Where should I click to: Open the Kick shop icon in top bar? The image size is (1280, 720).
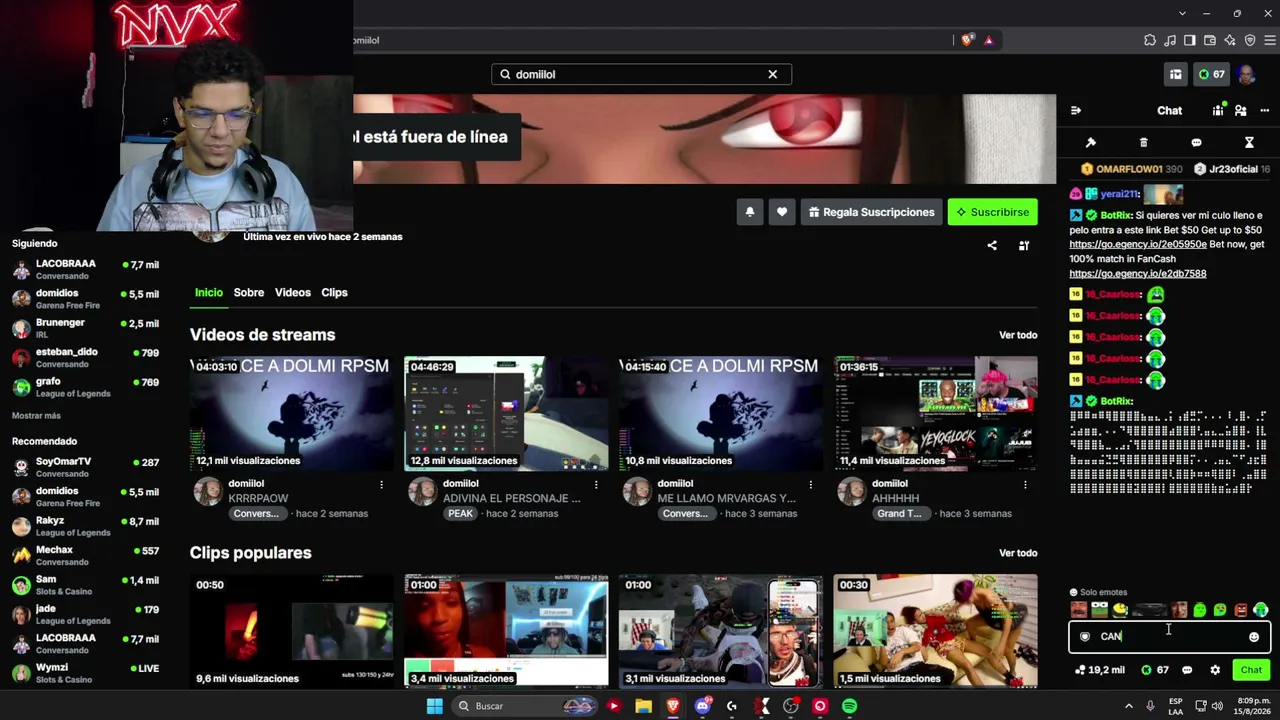(1176, 74)
